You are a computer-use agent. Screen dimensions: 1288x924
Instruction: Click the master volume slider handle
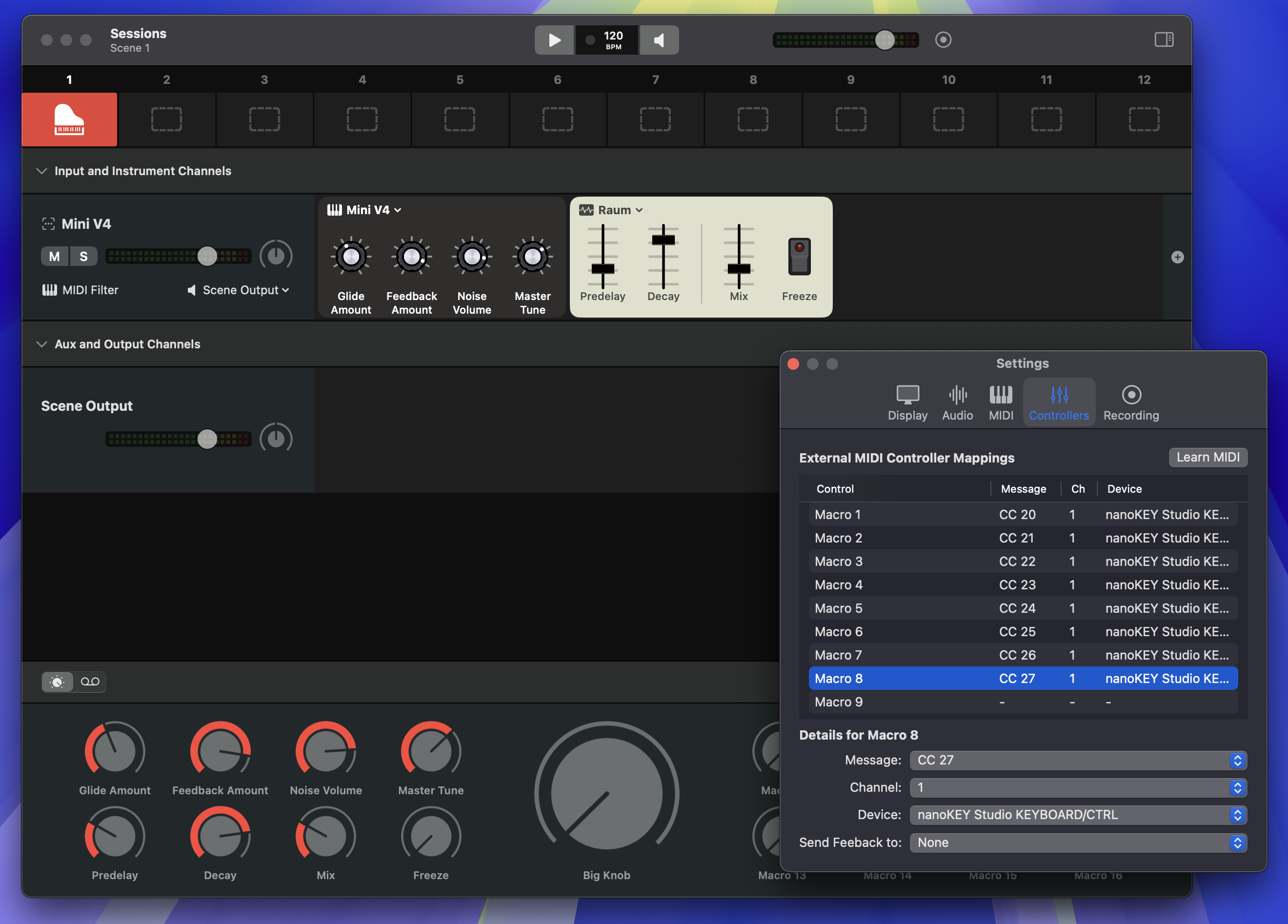coord(884,40)
